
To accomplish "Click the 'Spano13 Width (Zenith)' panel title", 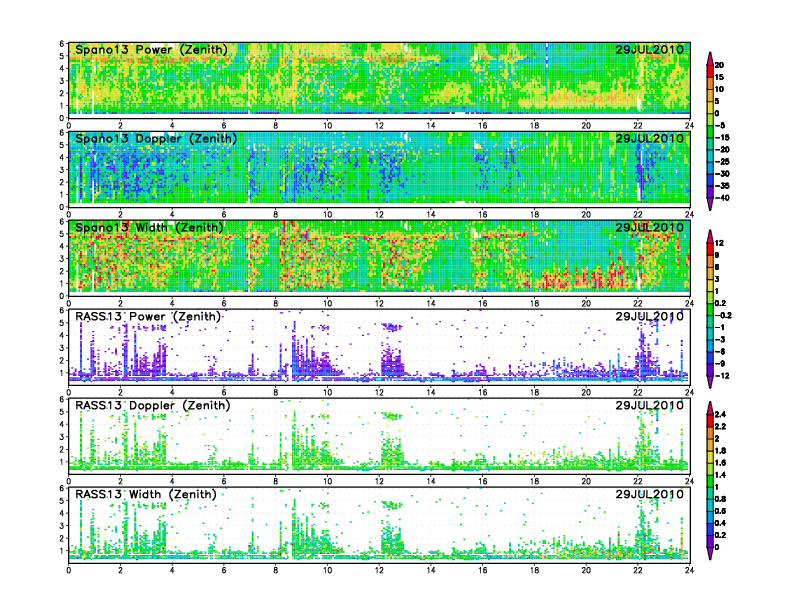I will pyautogui.click(x=150, y=228).
